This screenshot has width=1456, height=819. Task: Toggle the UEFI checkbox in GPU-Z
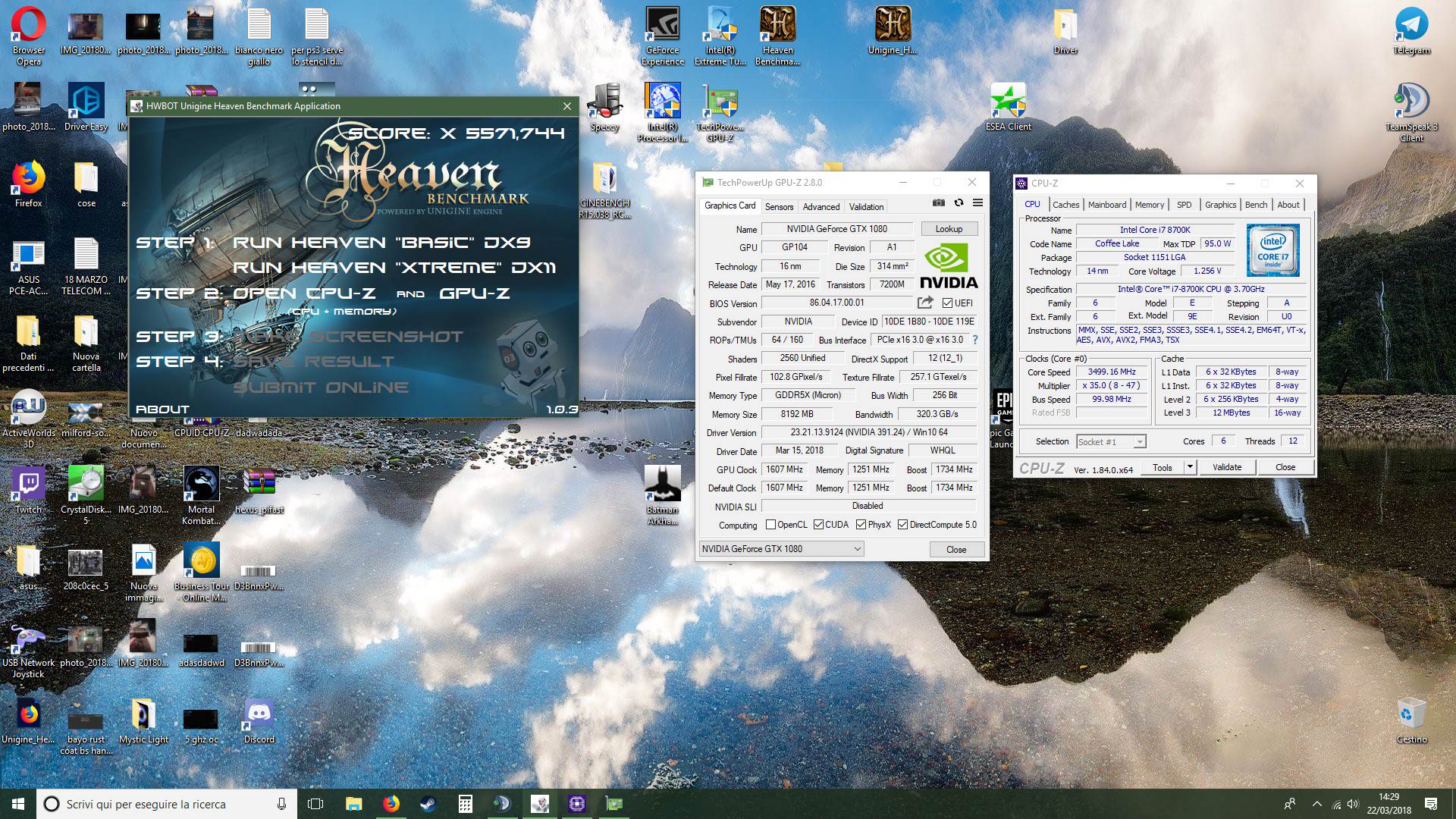[x=947, y=303]
